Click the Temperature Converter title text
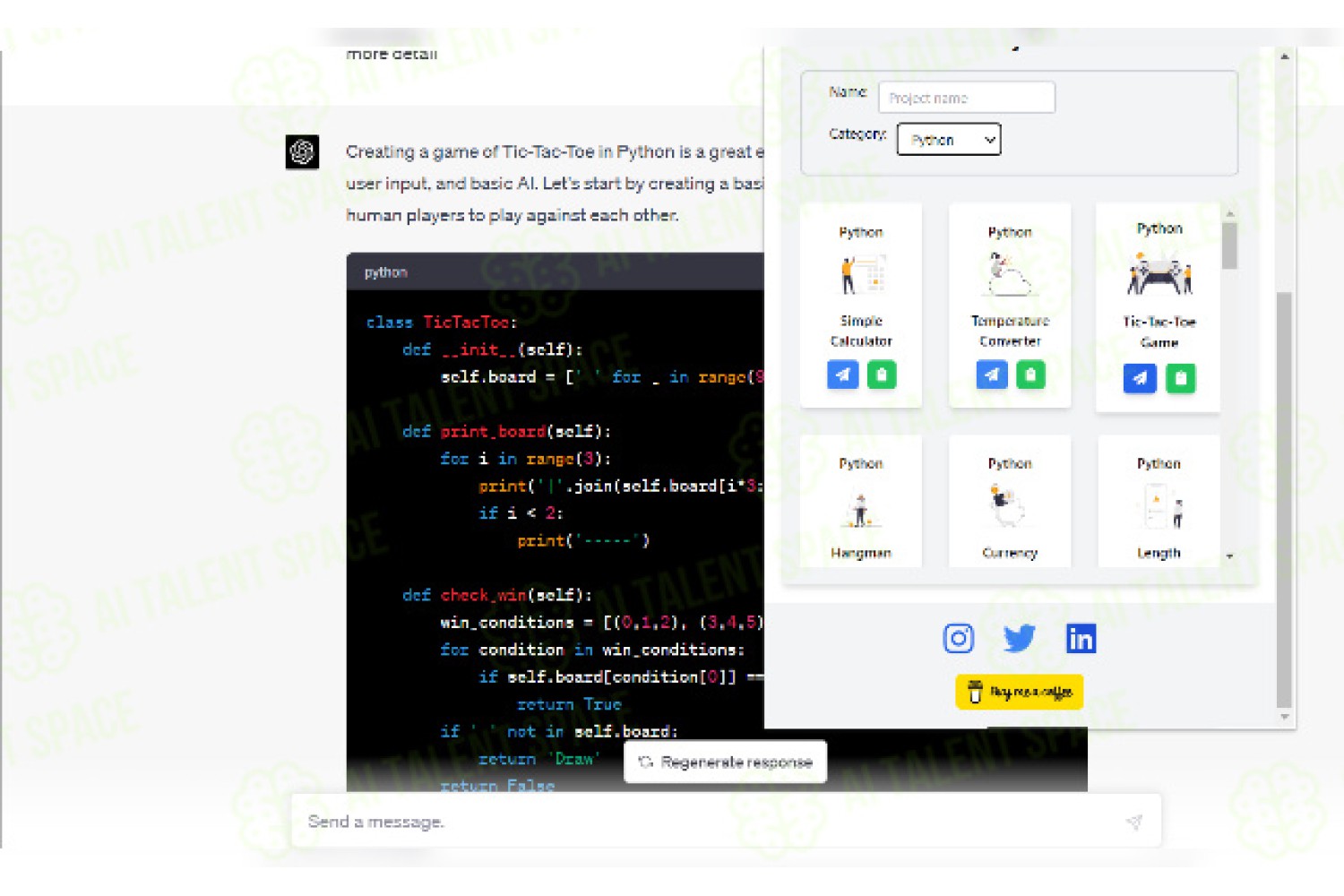Screen dimensions: 1344x896 click(1010, 331)
